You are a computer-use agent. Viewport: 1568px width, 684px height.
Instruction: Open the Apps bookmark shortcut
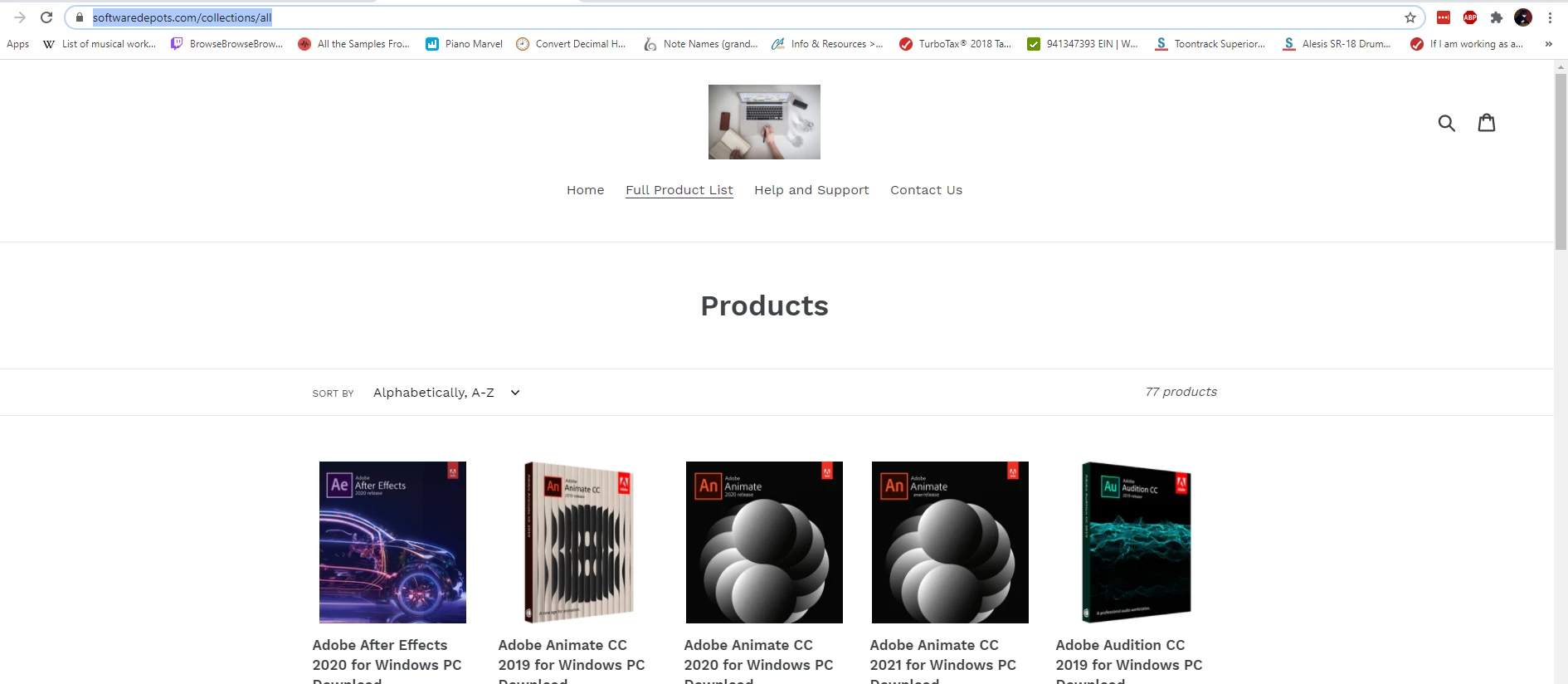pos(17,44)
